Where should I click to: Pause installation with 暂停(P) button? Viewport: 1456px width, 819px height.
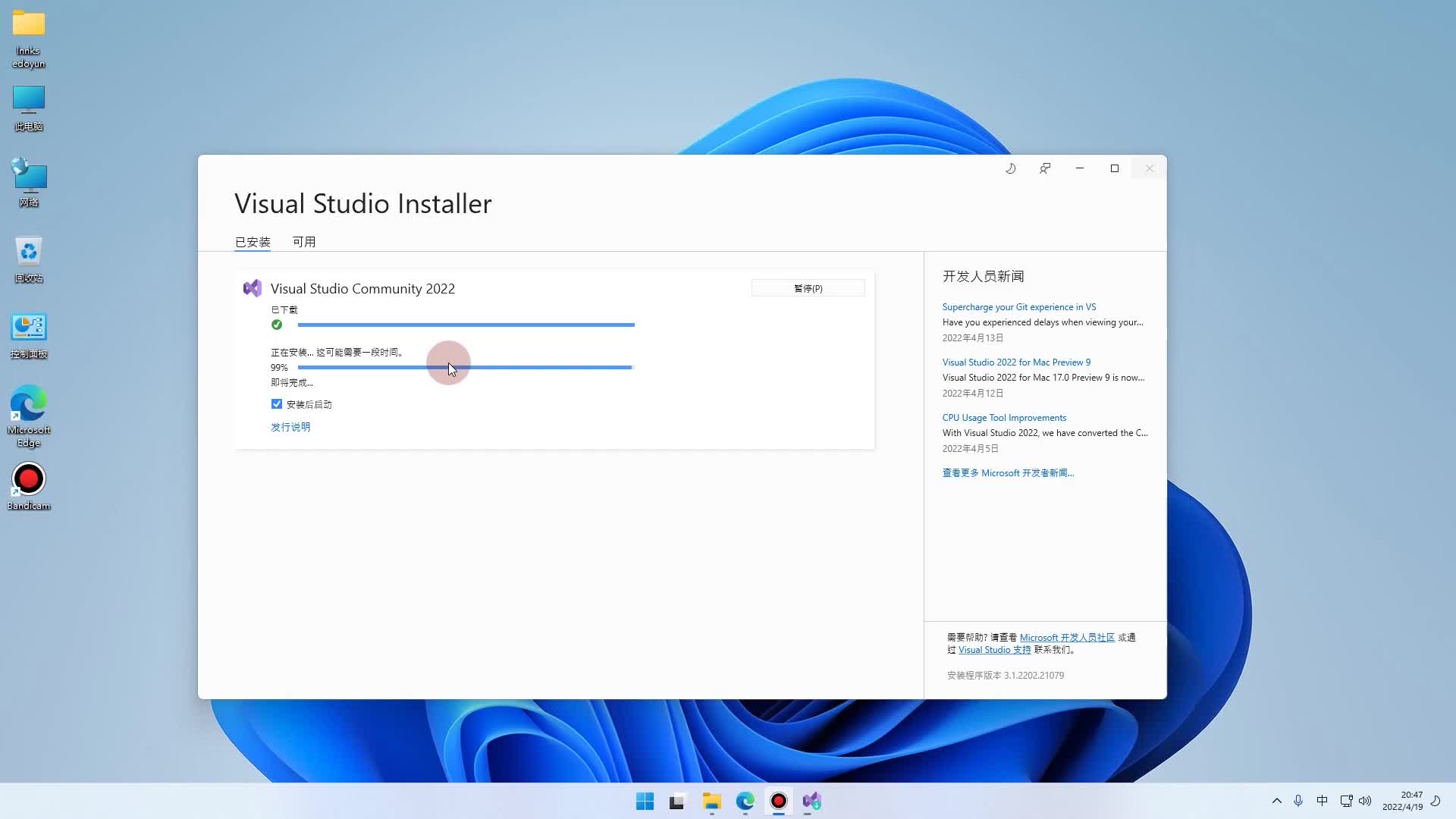click(x=808, y=288)
